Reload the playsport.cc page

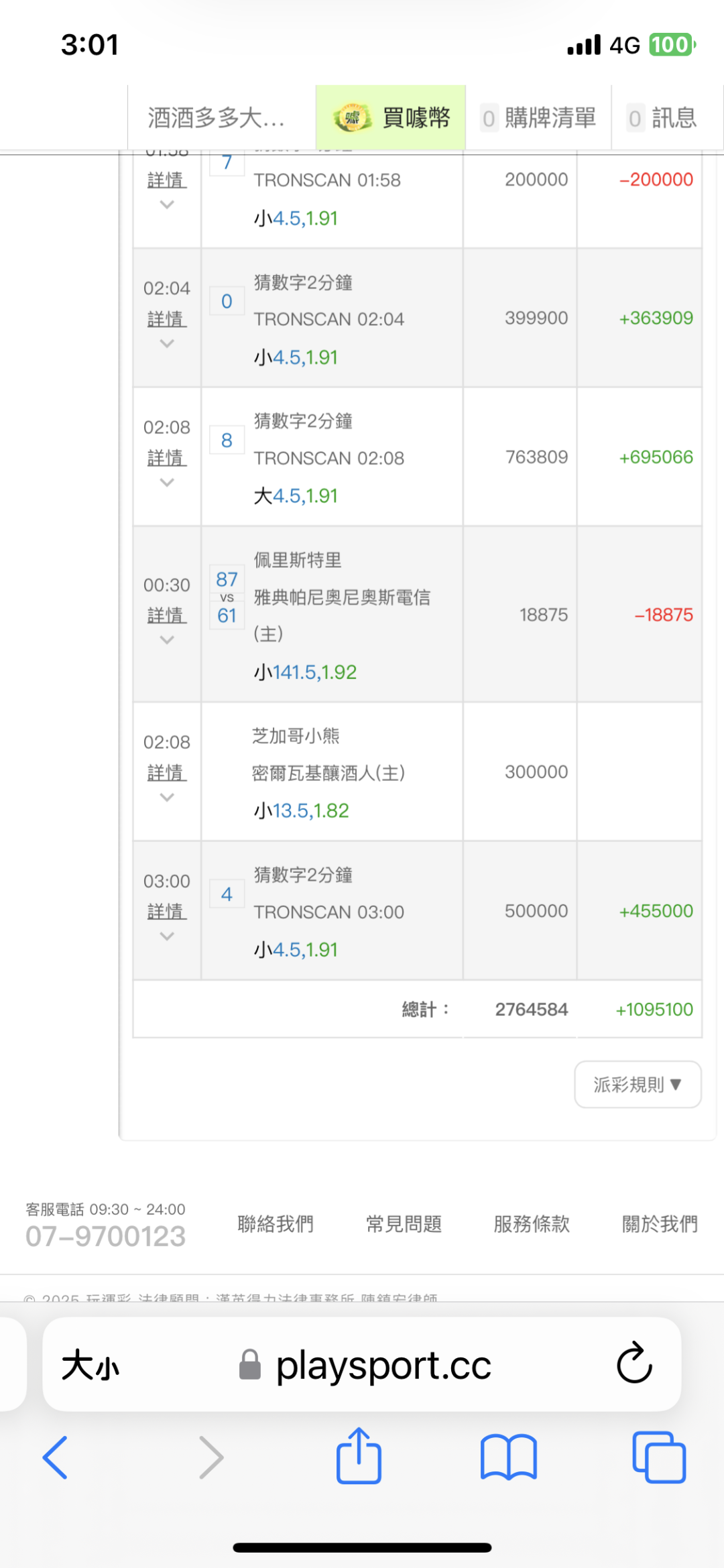point(634,1364)
